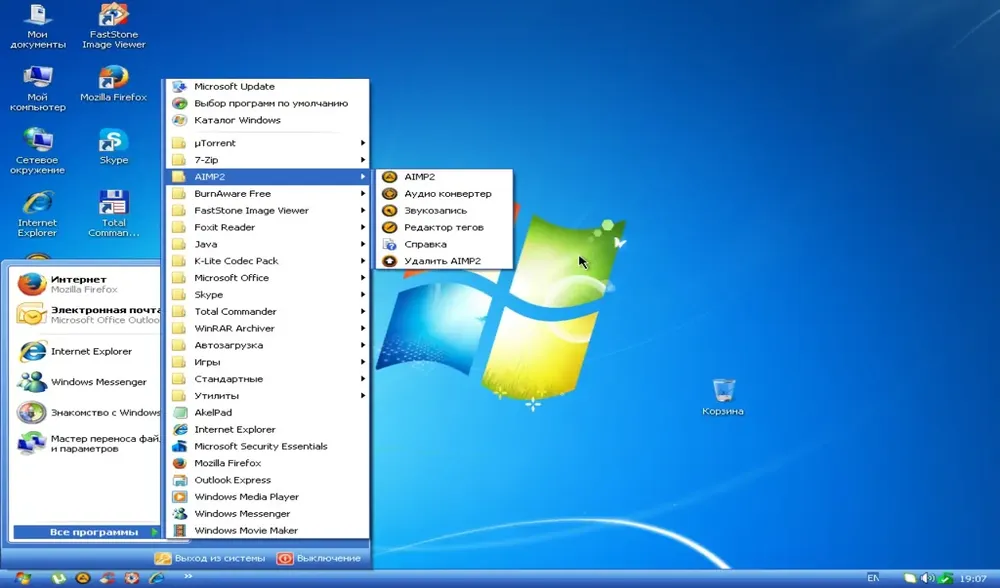Open Total Commander desktop shortcut
The height and width of the screenshot is (588, 1000).
pyautogui.click(x=114, y=214)
